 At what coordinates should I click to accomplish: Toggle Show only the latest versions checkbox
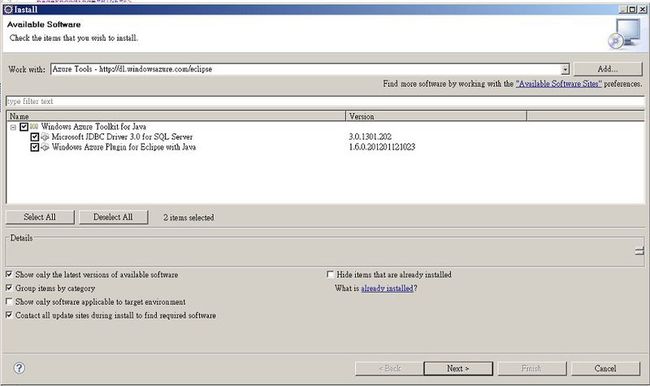click(x=9, y=274)
